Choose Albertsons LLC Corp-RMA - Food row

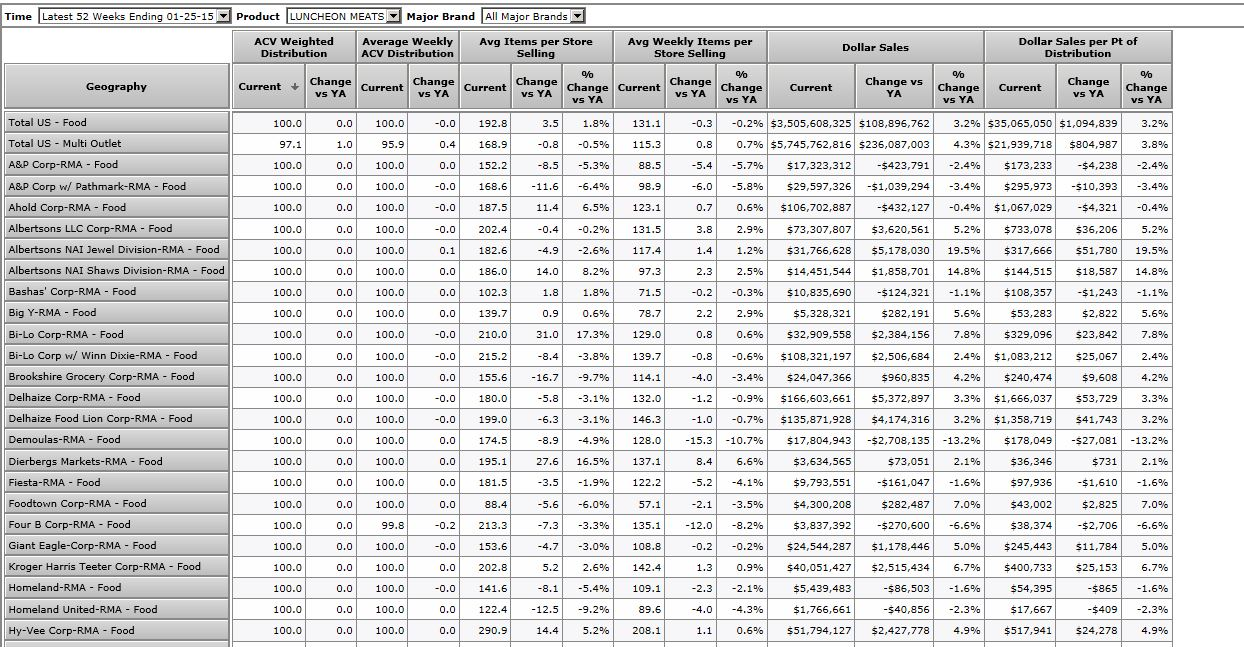coord(116,229)
